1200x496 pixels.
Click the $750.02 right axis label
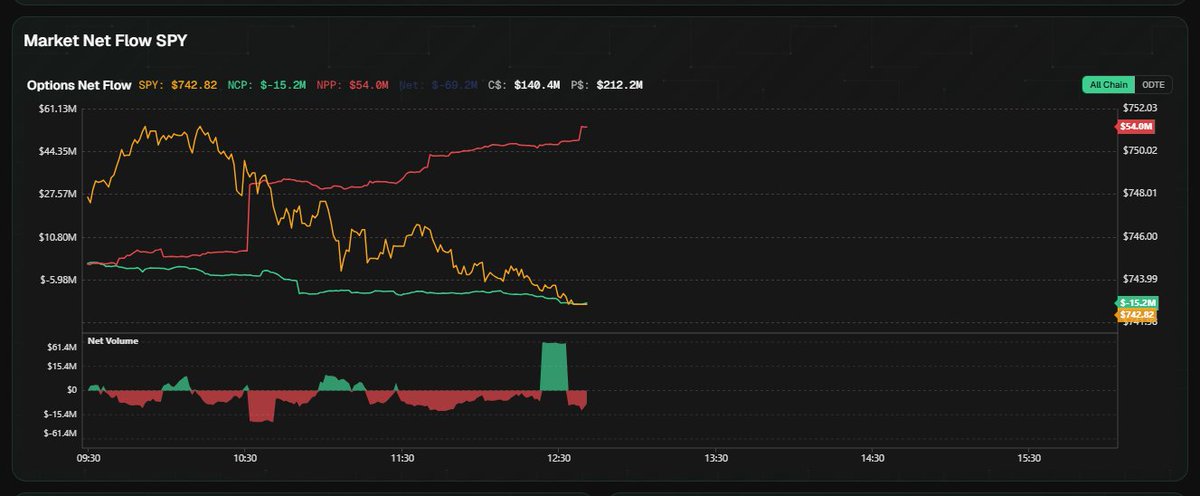[x=1139, y=151]
